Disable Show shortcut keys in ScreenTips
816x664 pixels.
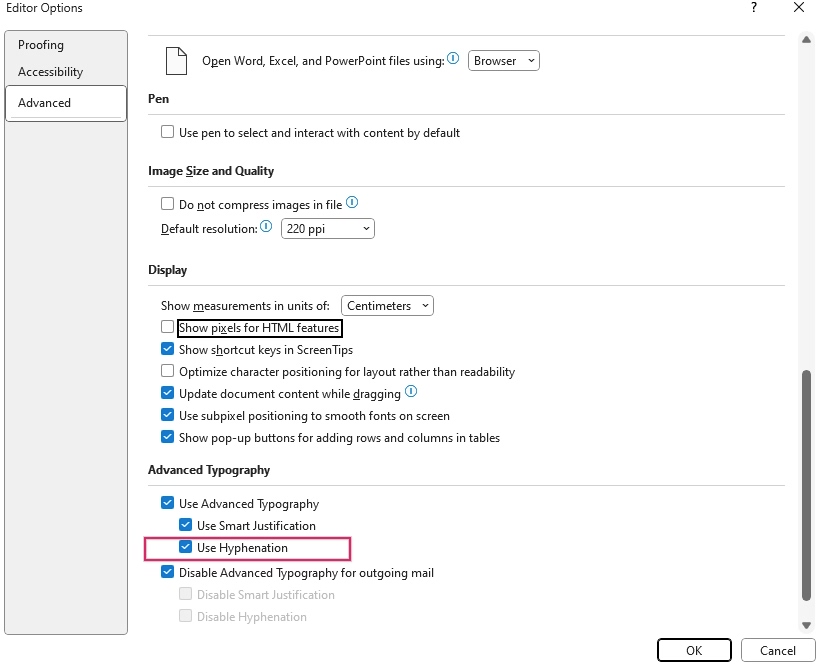pyautogui.click(x=168, y=350)
